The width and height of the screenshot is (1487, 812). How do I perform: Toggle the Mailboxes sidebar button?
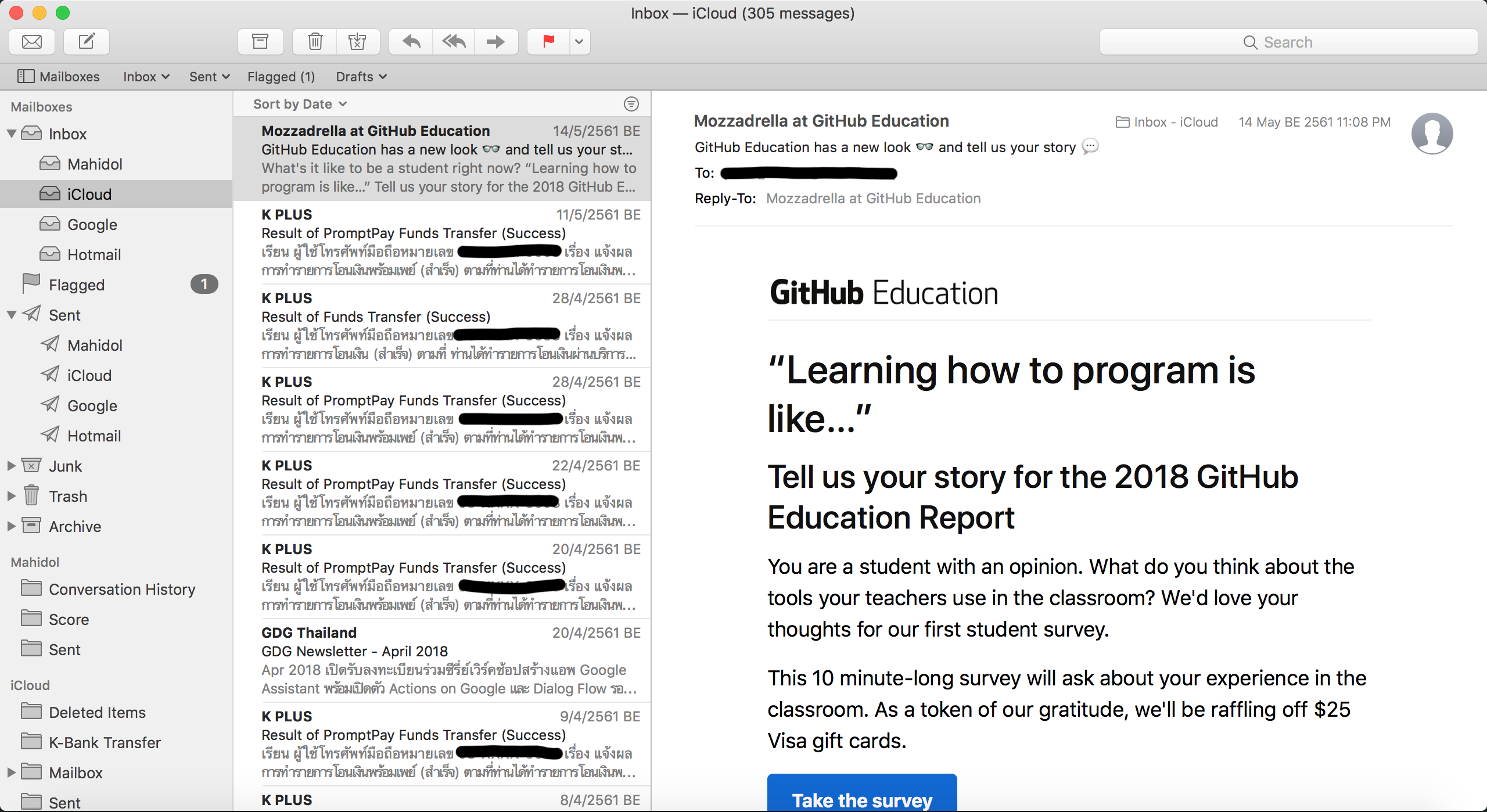[58, 77]
